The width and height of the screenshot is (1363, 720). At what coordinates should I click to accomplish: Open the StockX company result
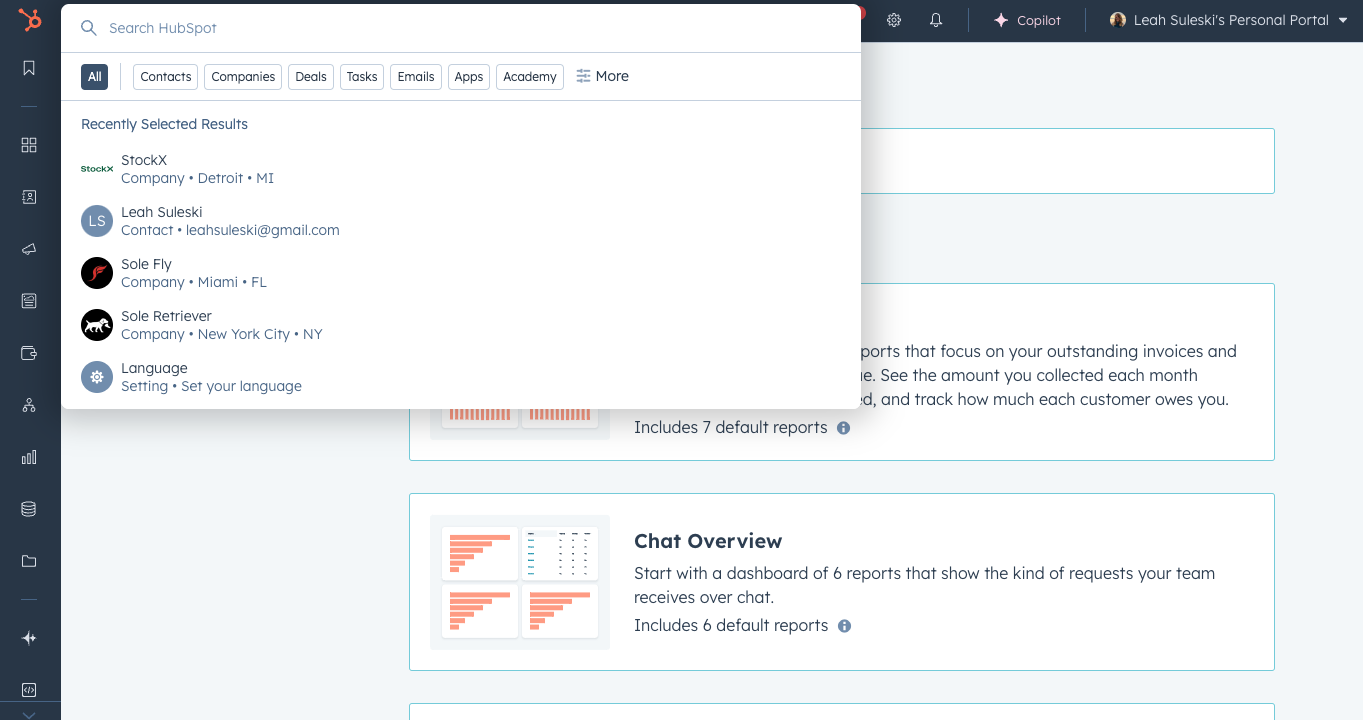(x=461, y=169)
